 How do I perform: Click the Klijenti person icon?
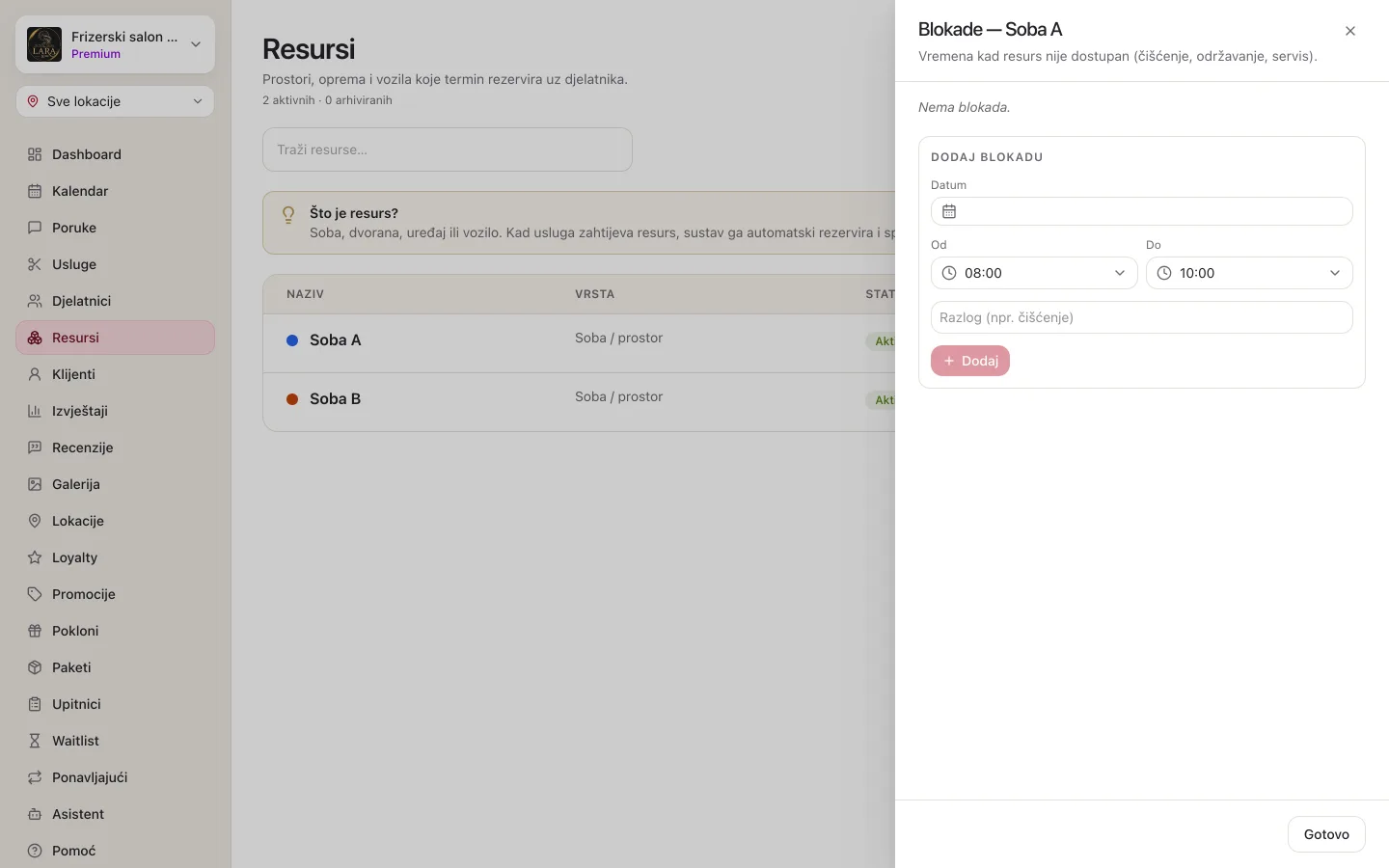35,374
